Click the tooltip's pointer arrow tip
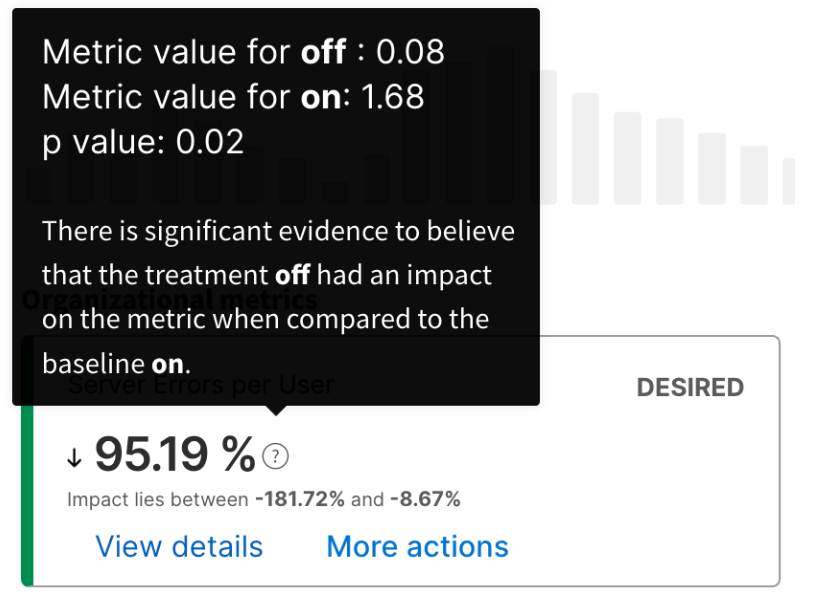This screenshot has width=828, height=612. (x=276, y=410)
